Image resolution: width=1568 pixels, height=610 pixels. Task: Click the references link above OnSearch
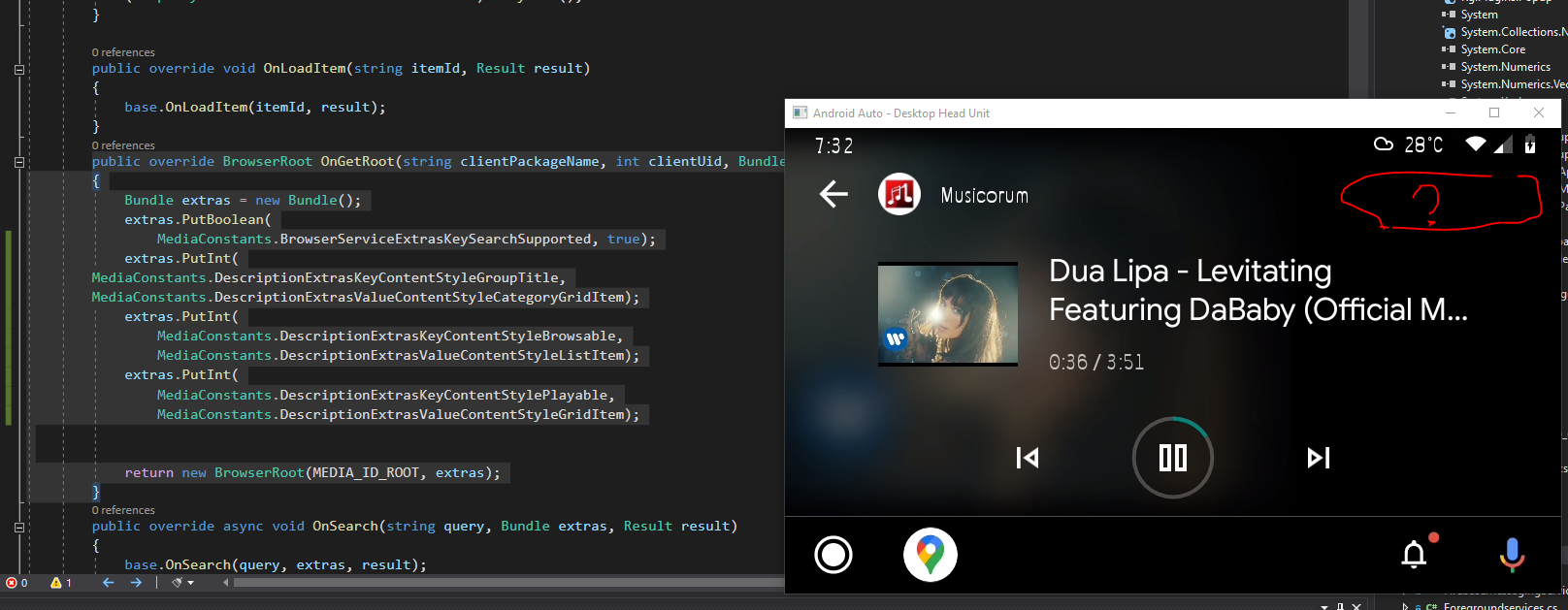[x=123, y=510]
